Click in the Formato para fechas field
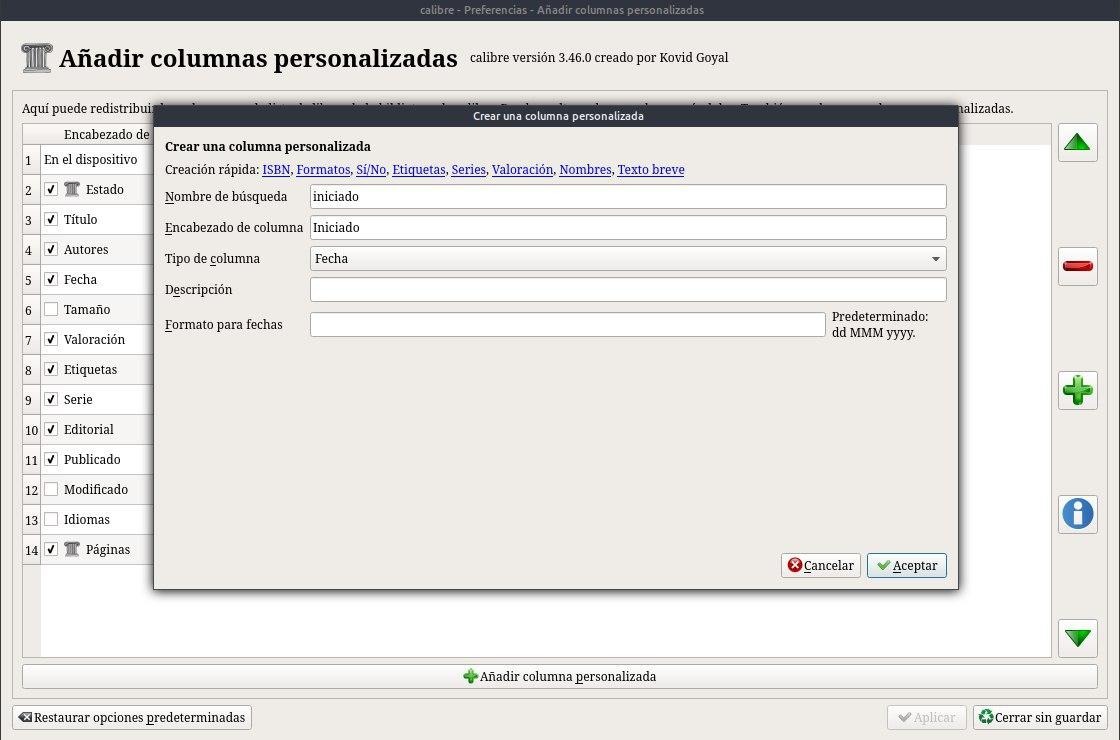 tap(567, 324)
